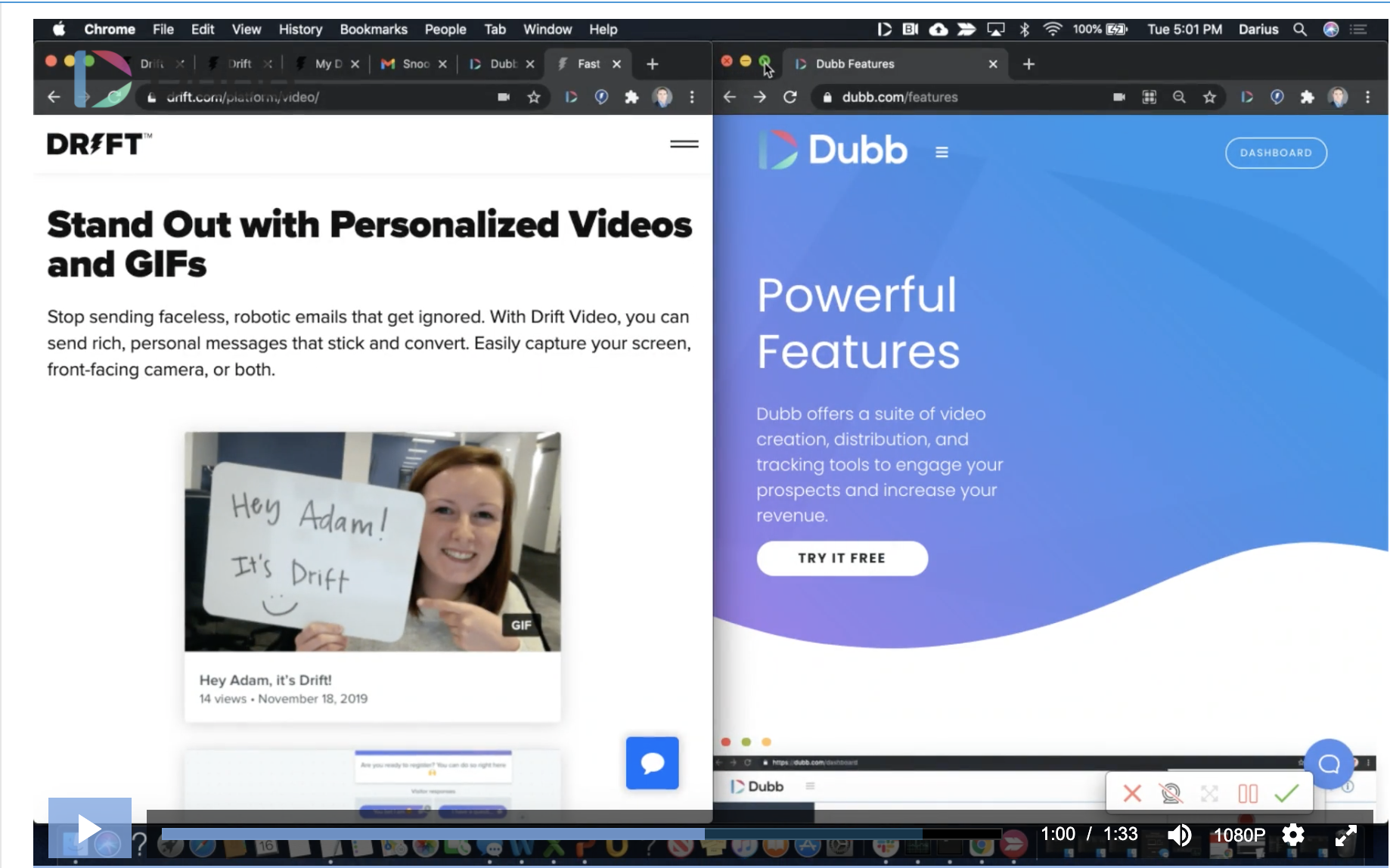
Task: Click the Dubb icon in the macOS menu bar
Action: click(x=884, y=29)
